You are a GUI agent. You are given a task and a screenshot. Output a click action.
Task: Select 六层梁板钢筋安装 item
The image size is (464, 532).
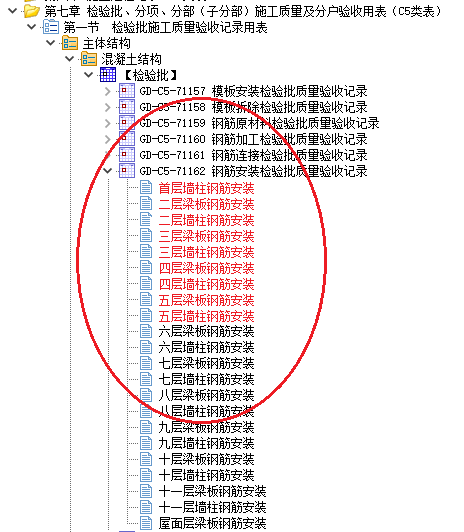tap(206, 332)
